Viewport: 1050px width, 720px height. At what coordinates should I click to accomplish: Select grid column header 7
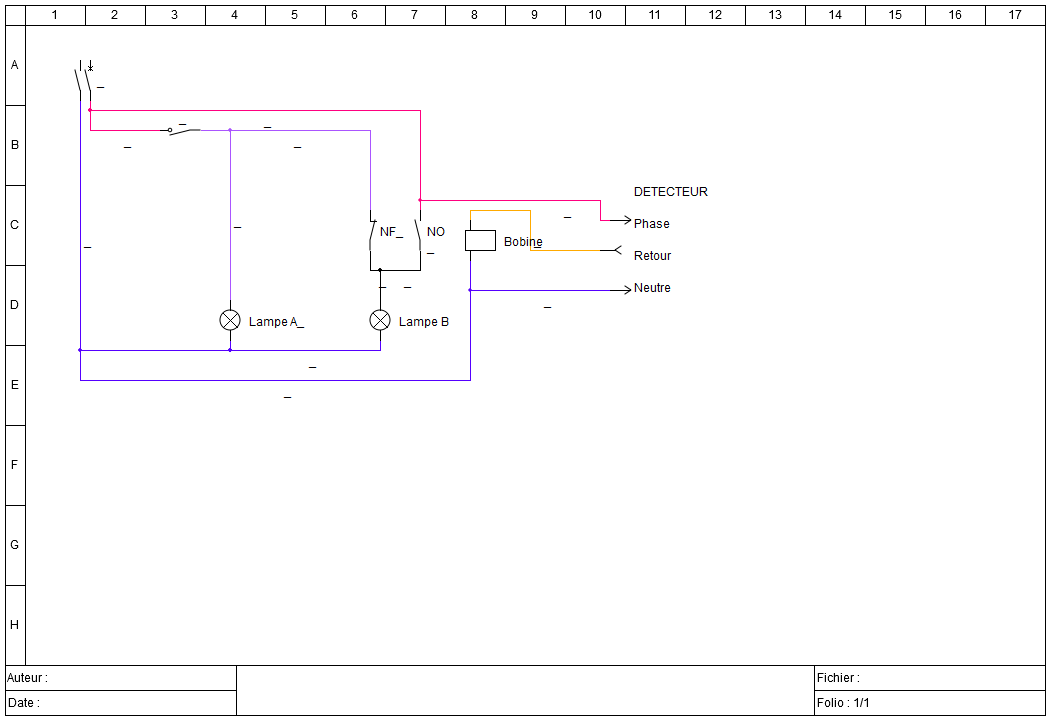tap(414, 14)
